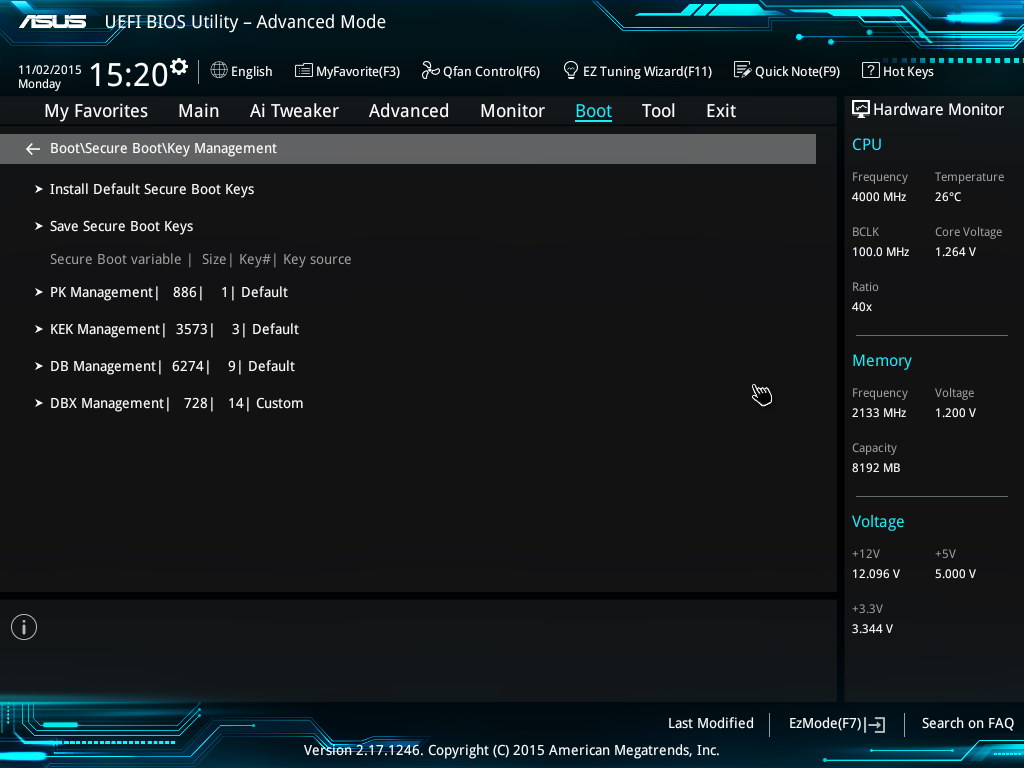Open the KEK Management entry
The image size is (1024, 768).
click(174, 329)
